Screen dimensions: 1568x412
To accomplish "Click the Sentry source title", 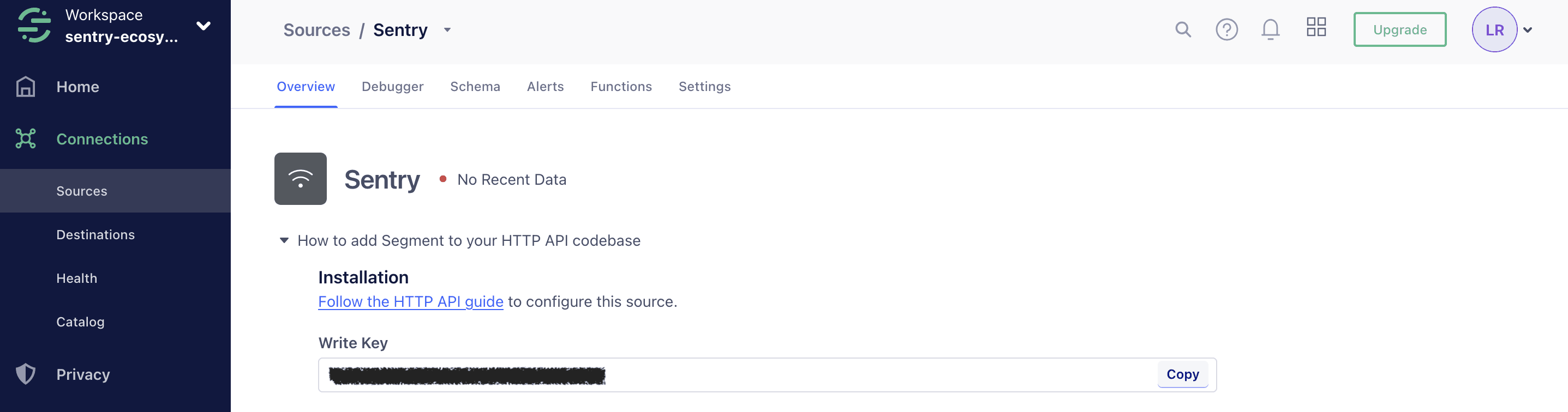I will point(382,179).
